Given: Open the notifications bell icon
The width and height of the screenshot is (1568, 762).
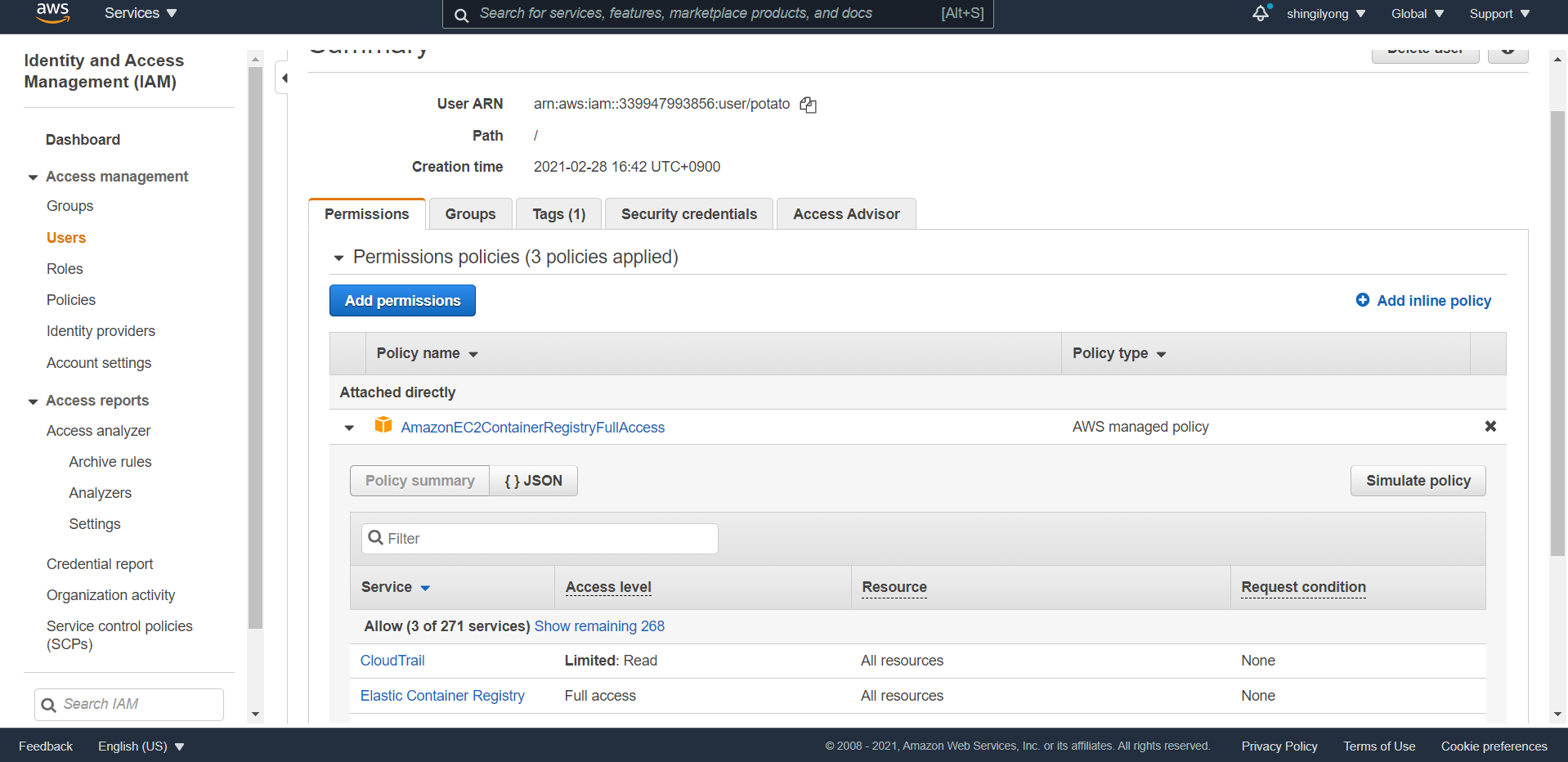Looking at the screenshot, I should [1261, 13].
